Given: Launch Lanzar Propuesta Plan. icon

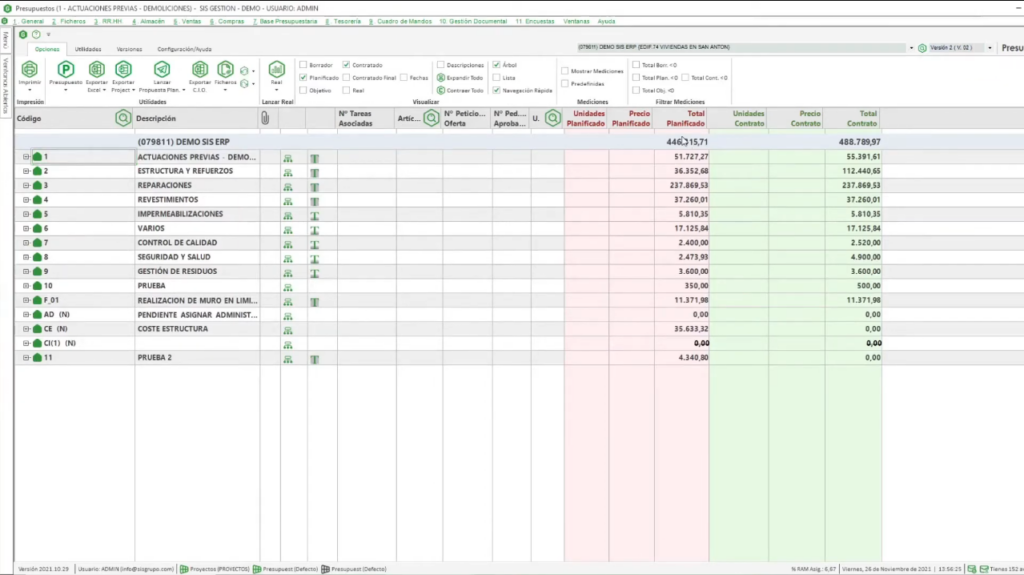Looking at the screenshot, I should 161,69.
